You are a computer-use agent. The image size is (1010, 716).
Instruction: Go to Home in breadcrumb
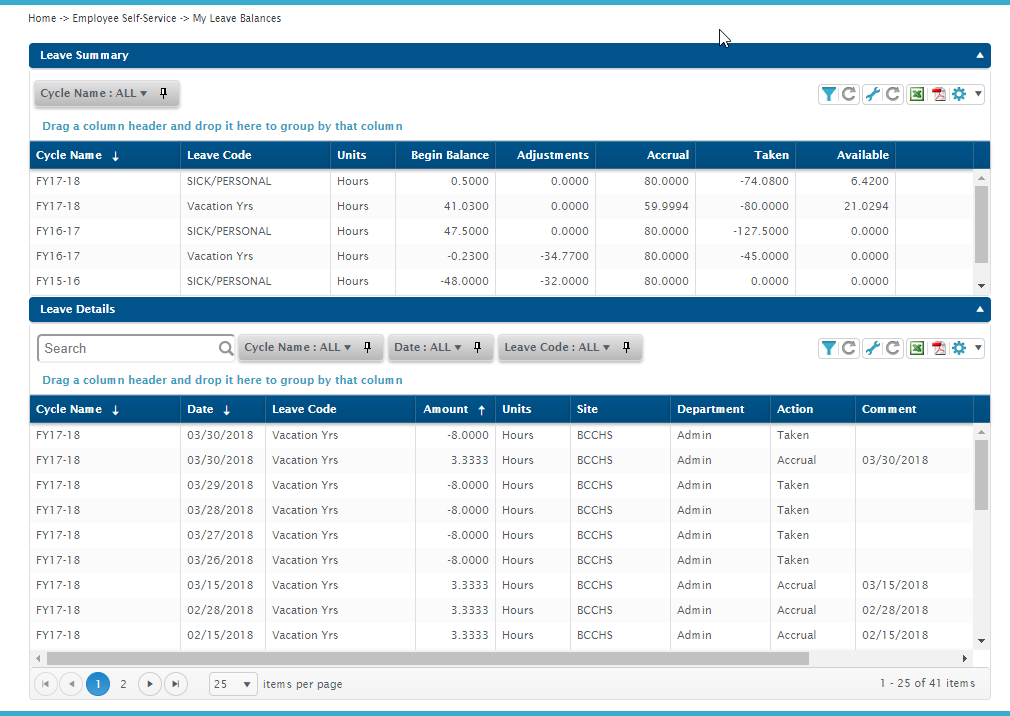click(42, 18)
